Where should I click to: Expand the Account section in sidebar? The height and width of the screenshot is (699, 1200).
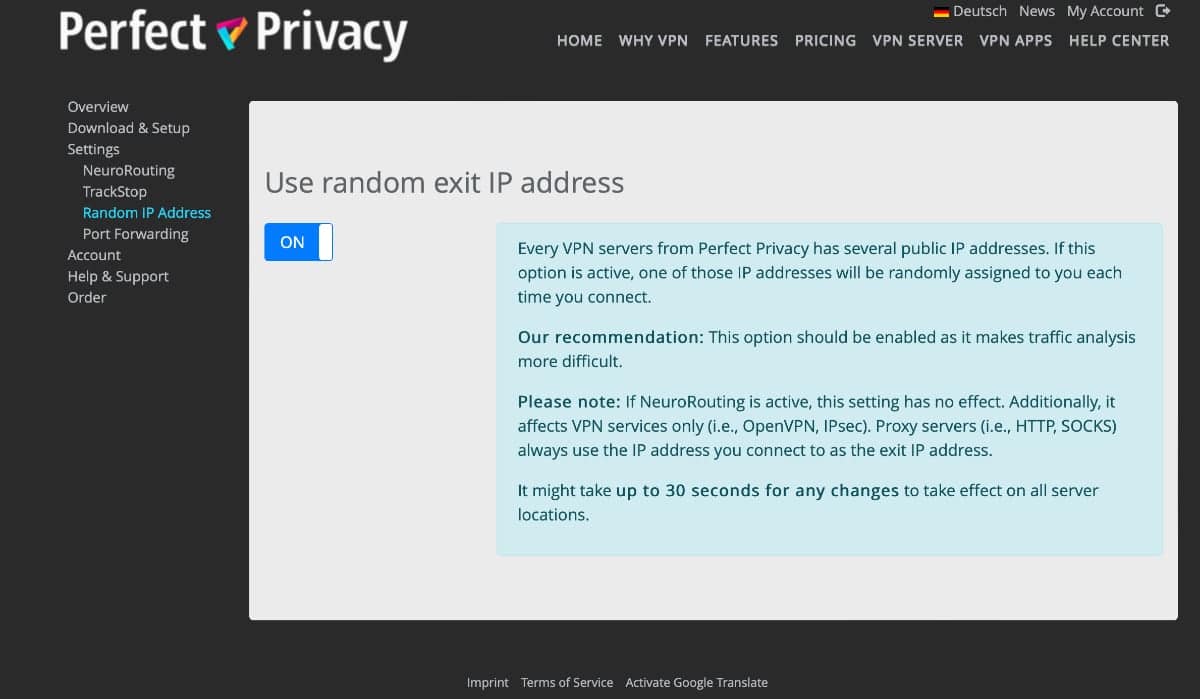(94, 255)
